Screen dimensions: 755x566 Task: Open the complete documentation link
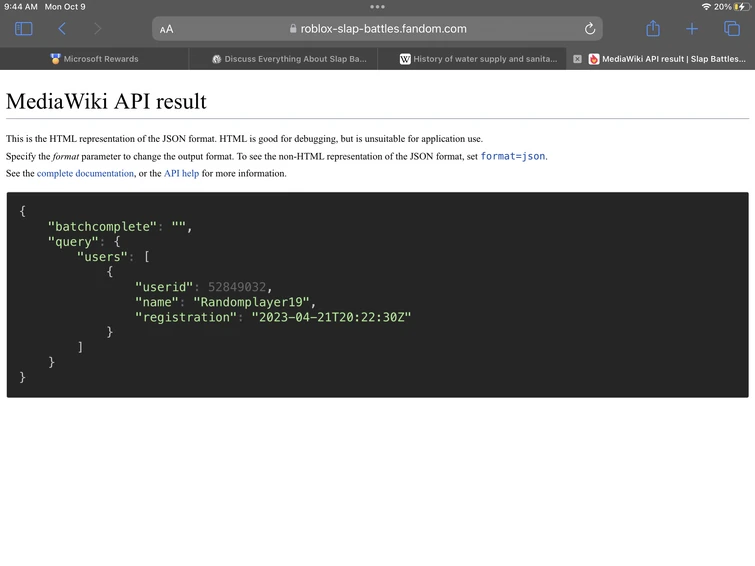85,173
